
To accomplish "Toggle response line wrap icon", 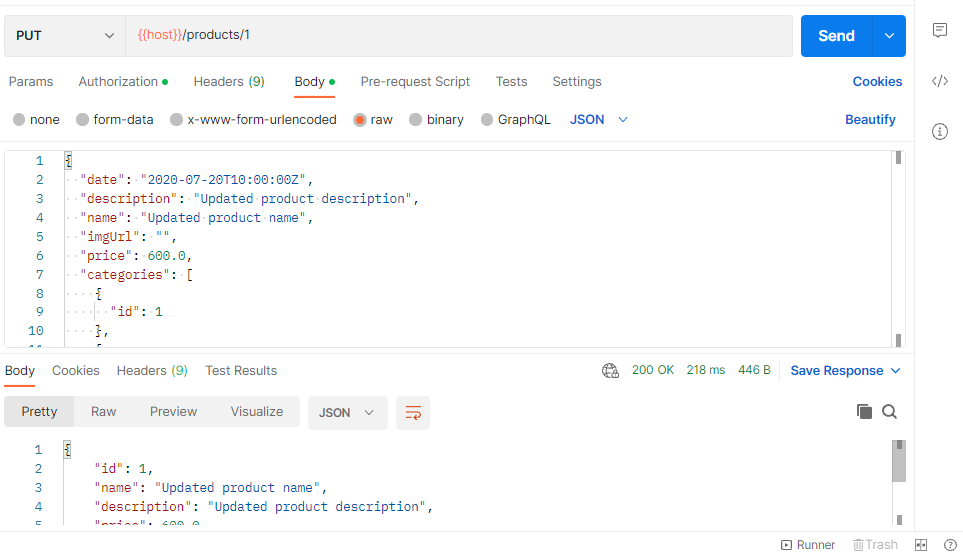I will [x=413, y=413].
